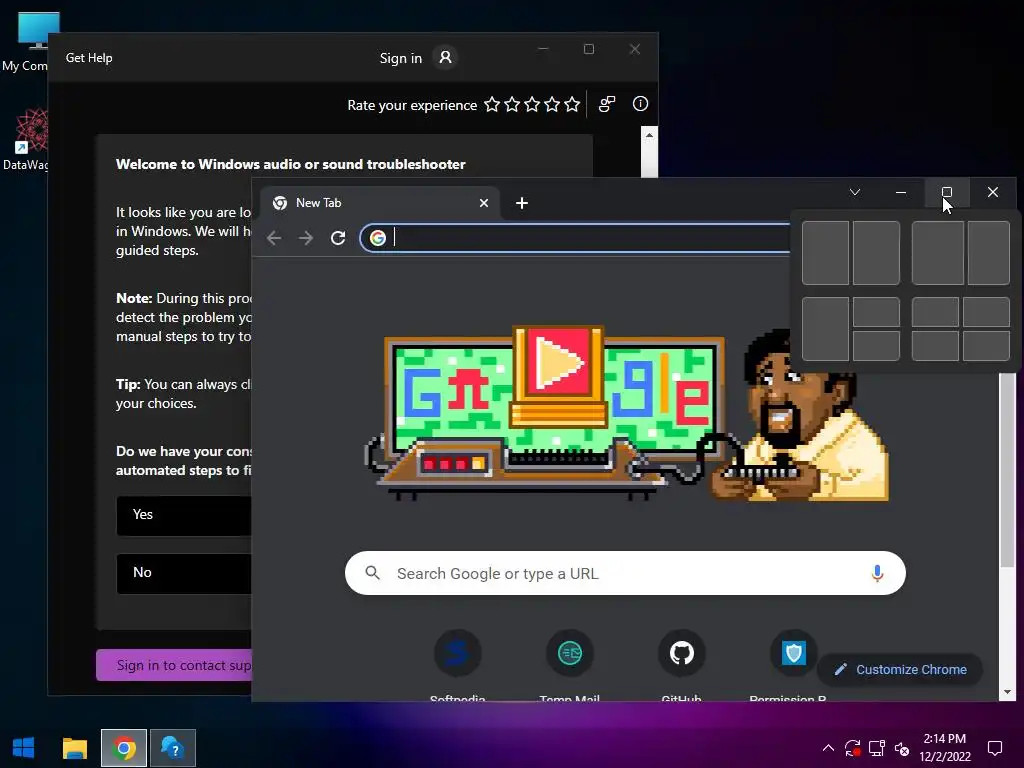
Task: Click the Google icon in address bar
Action: (377, 238)
